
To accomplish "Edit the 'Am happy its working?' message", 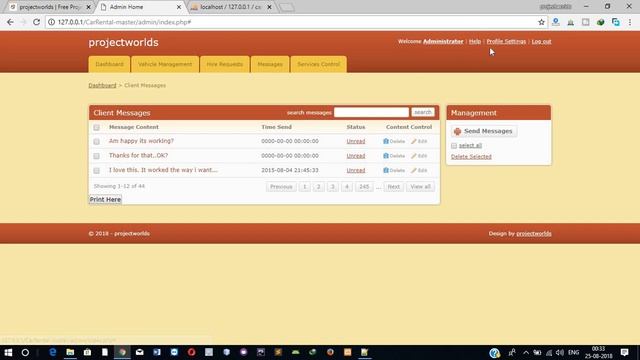I will (419, 141).
